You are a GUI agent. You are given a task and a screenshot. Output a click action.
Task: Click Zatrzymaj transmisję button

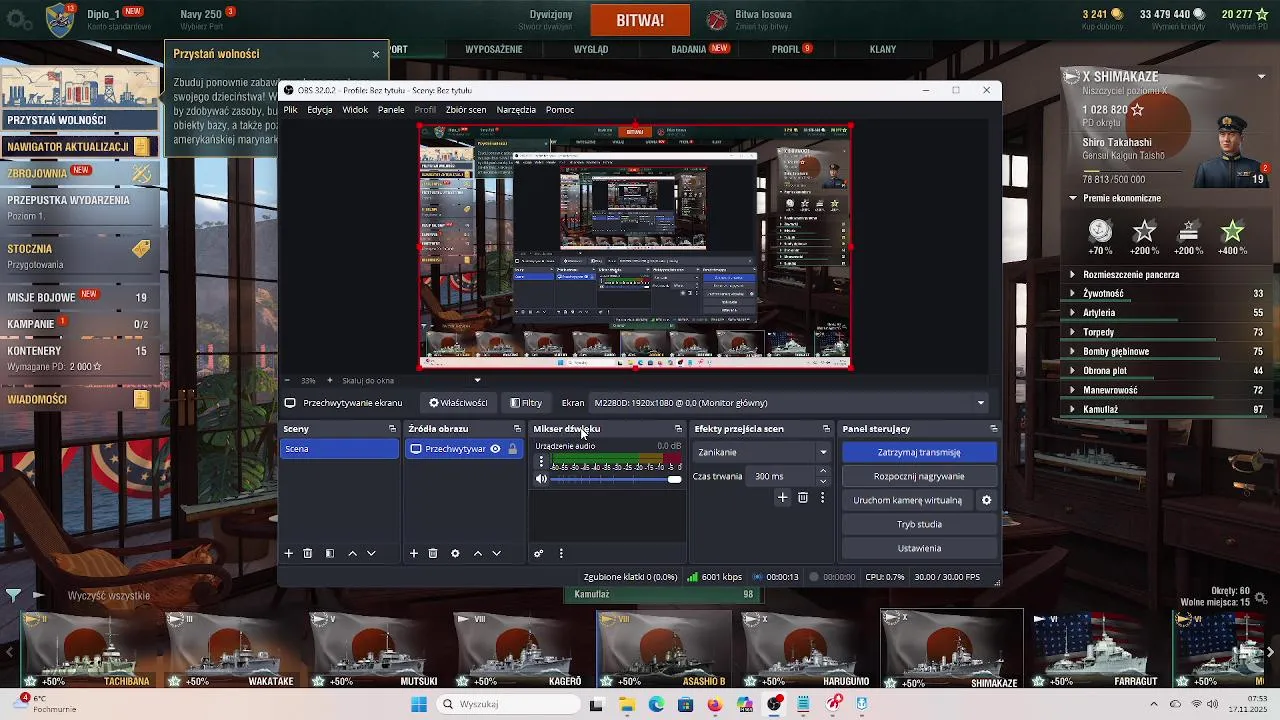pyautogui.click(x=919, y=452)
